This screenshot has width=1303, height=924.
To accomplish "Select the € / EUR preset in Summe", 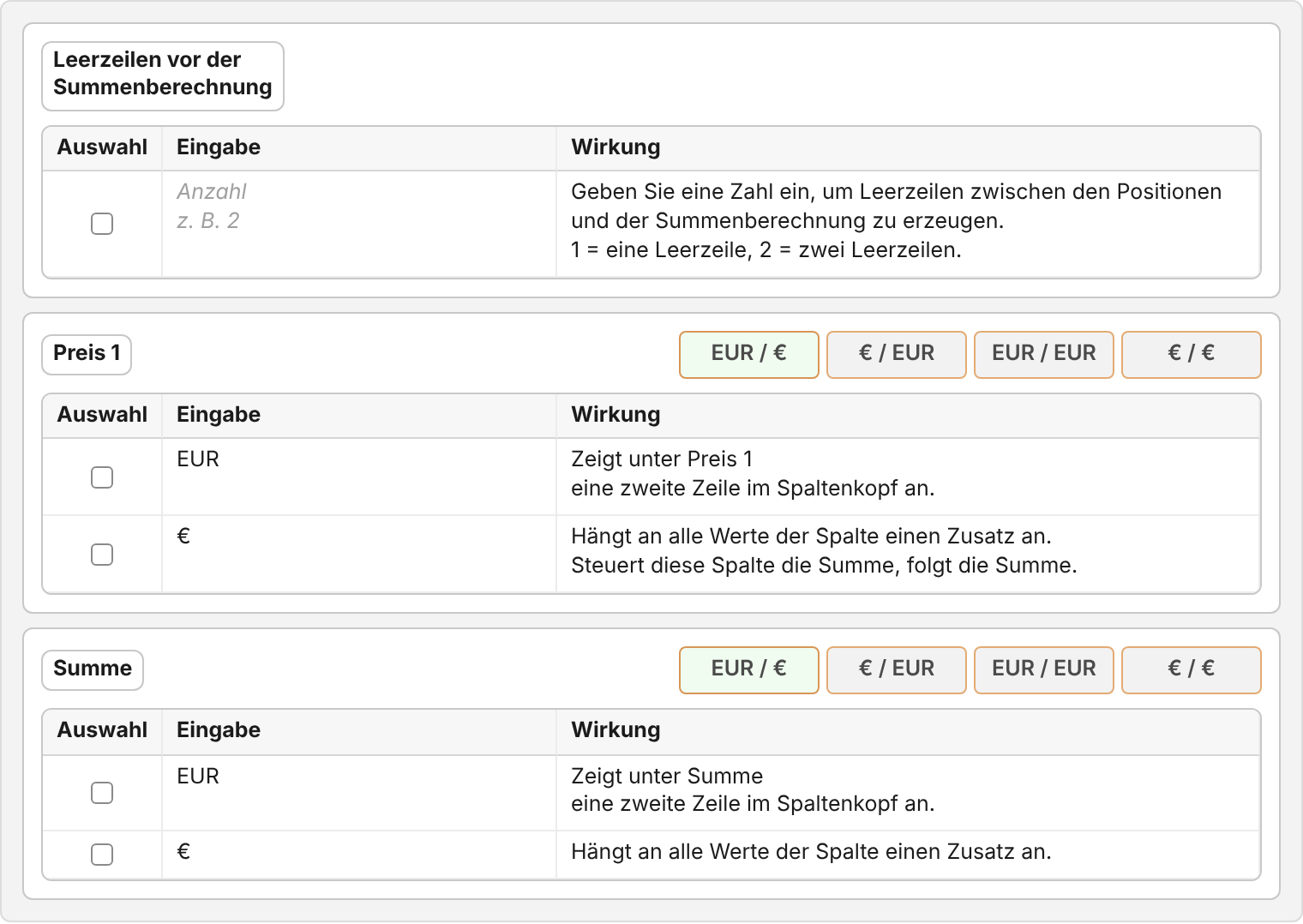I will [897, 670].
